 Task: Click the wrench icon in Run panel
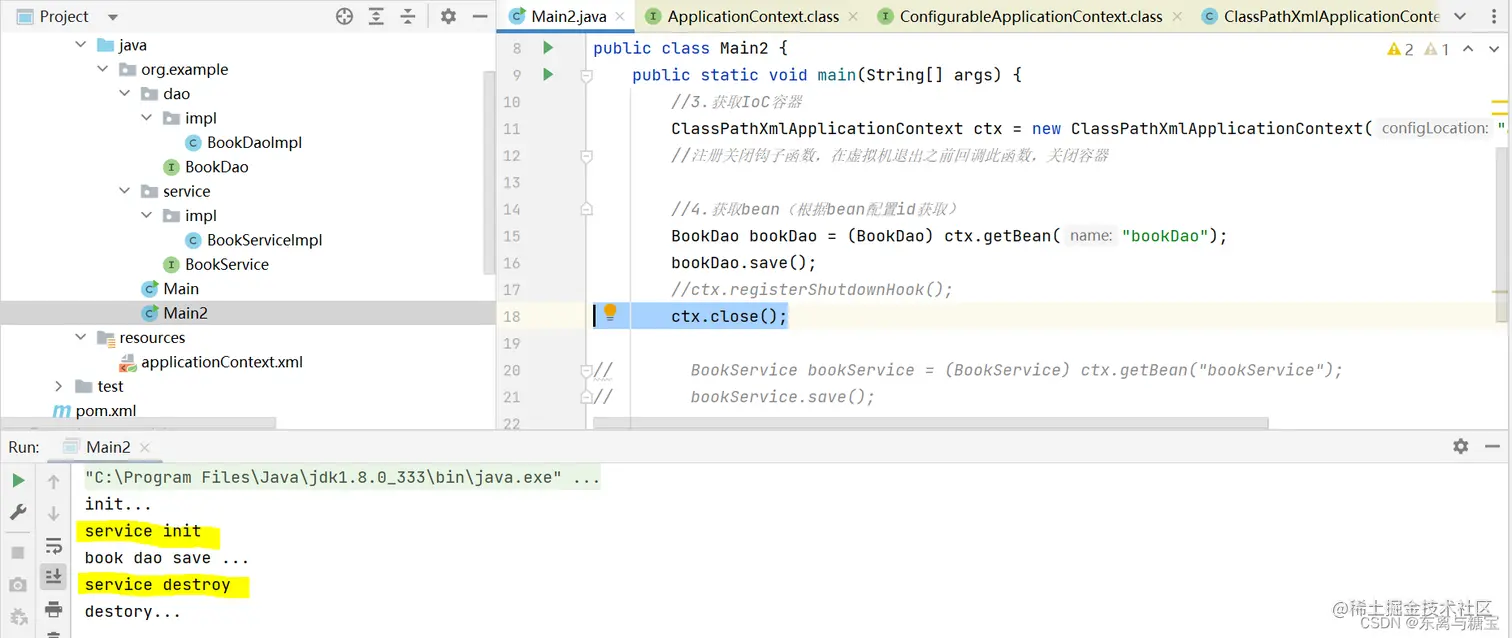18,512
